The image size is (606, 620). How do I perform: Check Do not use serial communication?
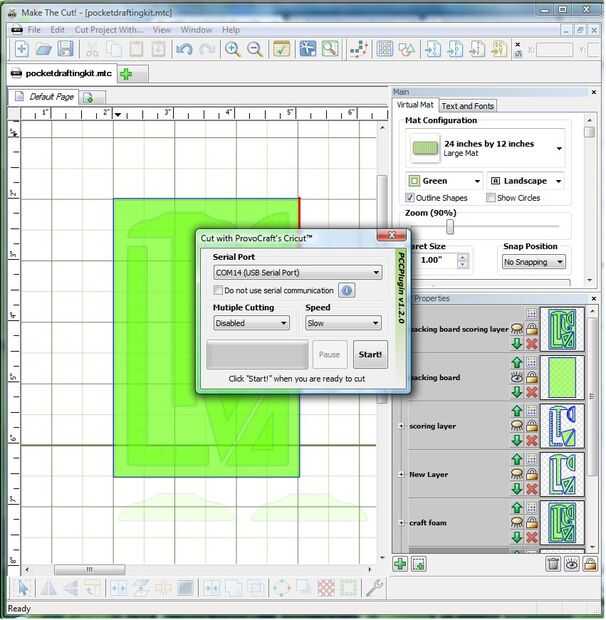(217, 290)
